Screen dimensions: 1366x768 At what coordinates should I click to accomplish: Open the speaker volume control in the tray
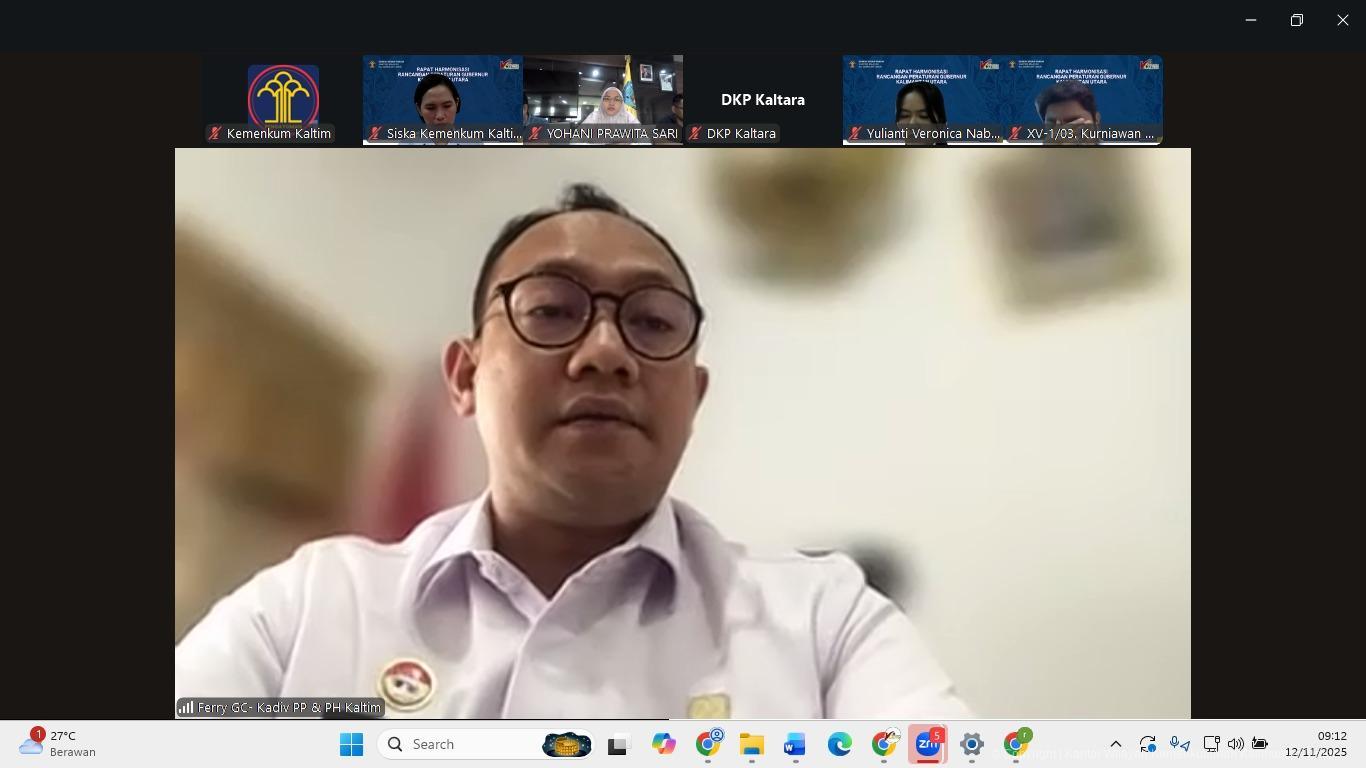1235,744
